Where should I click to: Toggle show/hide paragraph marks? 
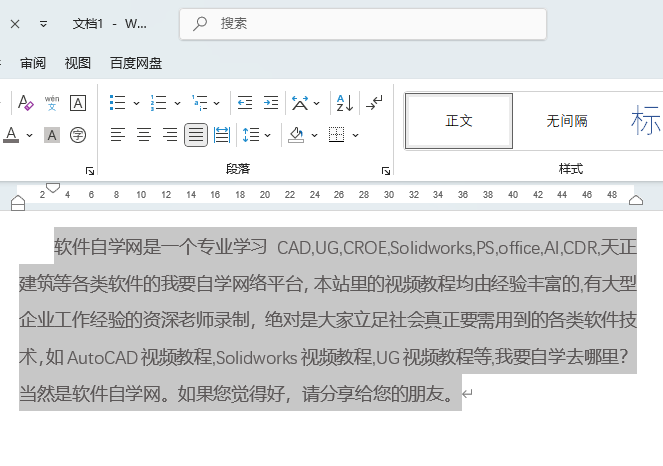click(374, 103)
